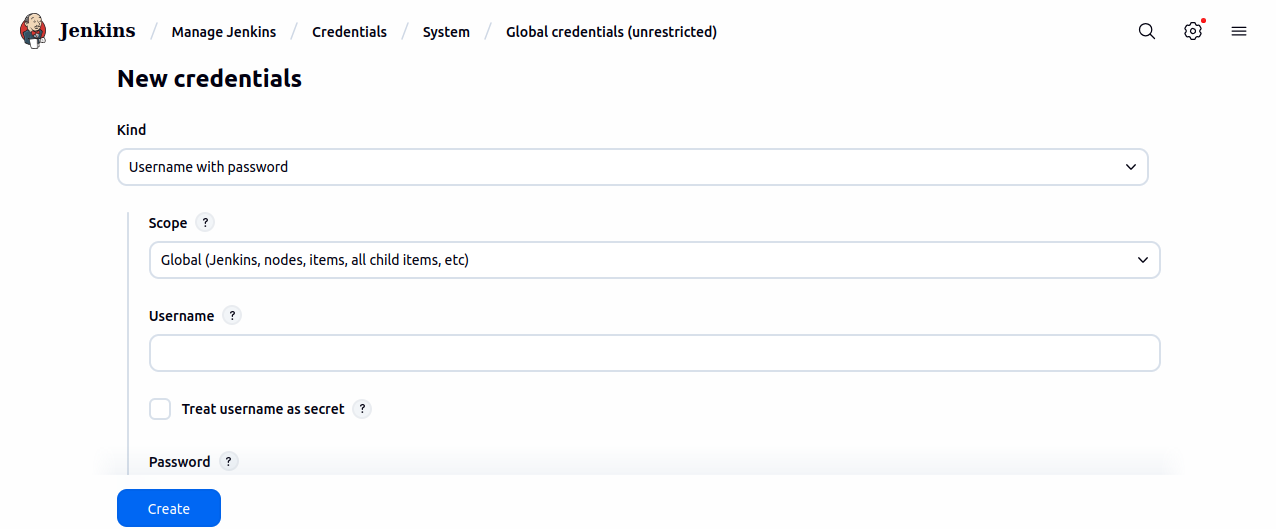Click the Scope dropdown chevron arrow
This screenshot has height=529, width=1276.
coord(1143,260)
